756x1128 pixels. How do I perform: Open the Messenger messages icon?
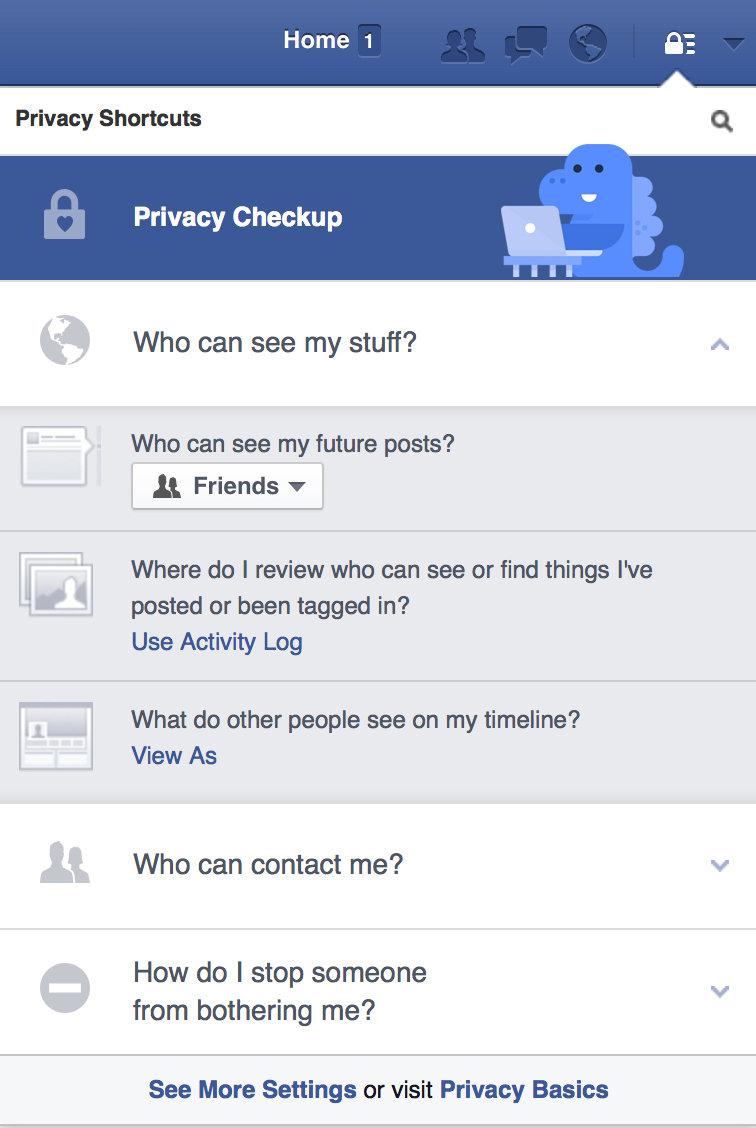click(524, 42)
